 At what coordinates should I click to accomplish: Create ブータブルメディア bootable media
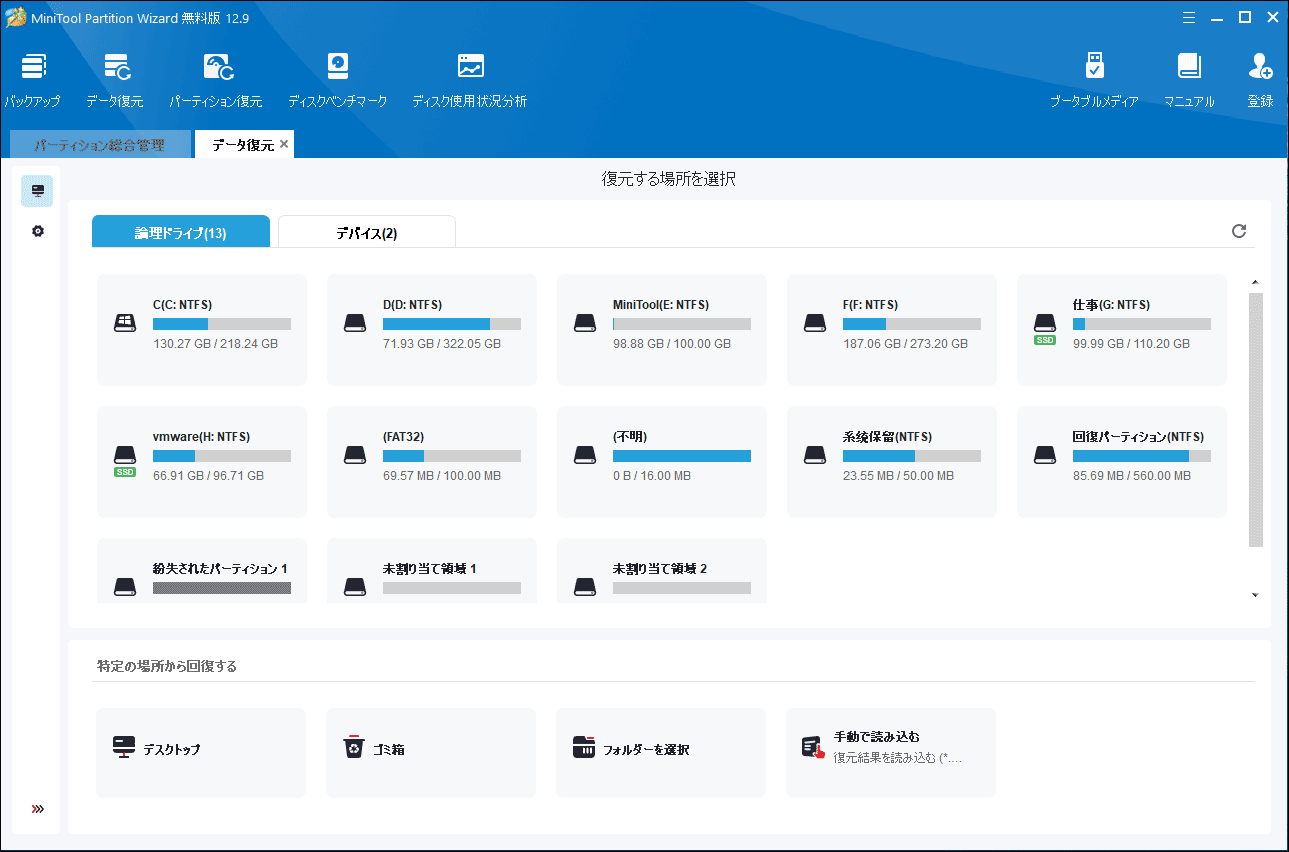(1094, 80)
